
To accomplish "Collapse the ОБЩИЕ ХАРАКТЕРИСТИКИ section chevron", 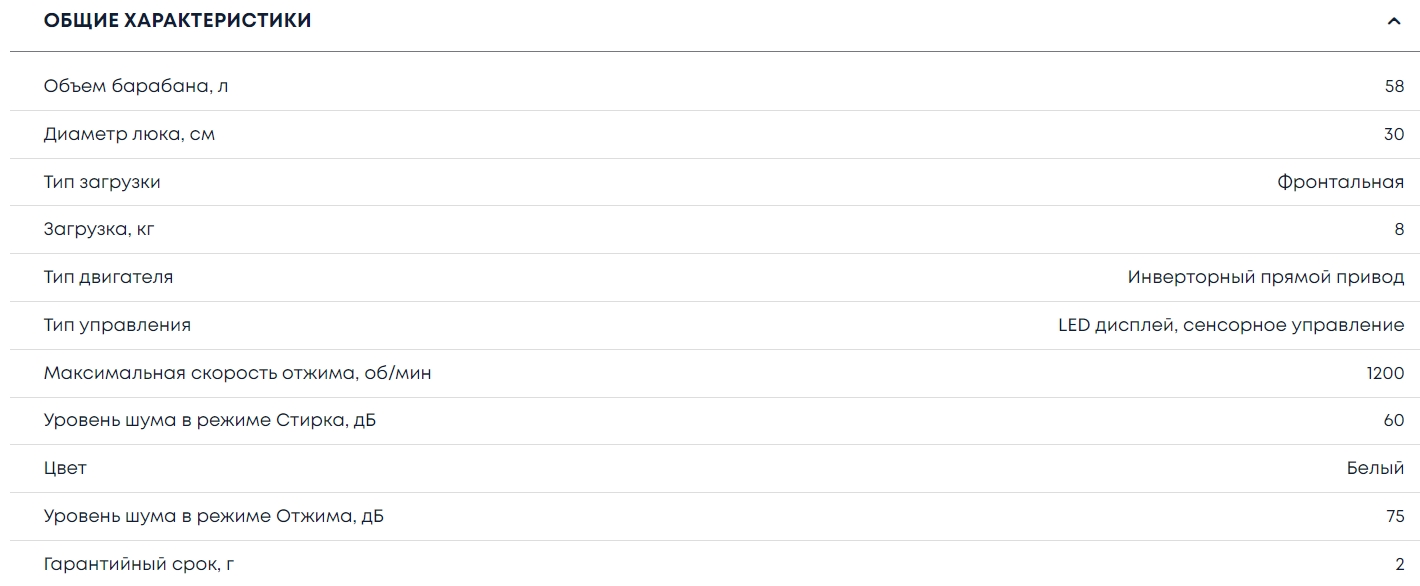I will coord(1394,21).
